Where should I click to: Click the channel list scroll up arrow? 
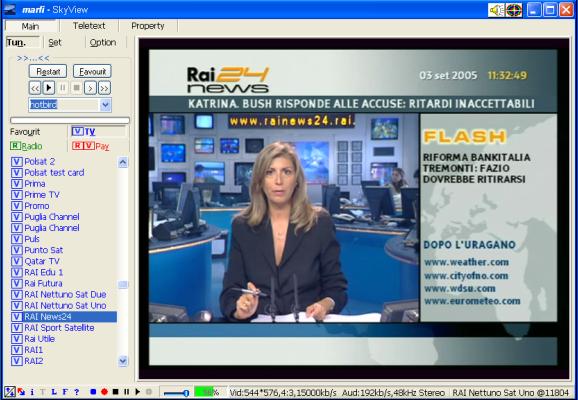(123, 162)
